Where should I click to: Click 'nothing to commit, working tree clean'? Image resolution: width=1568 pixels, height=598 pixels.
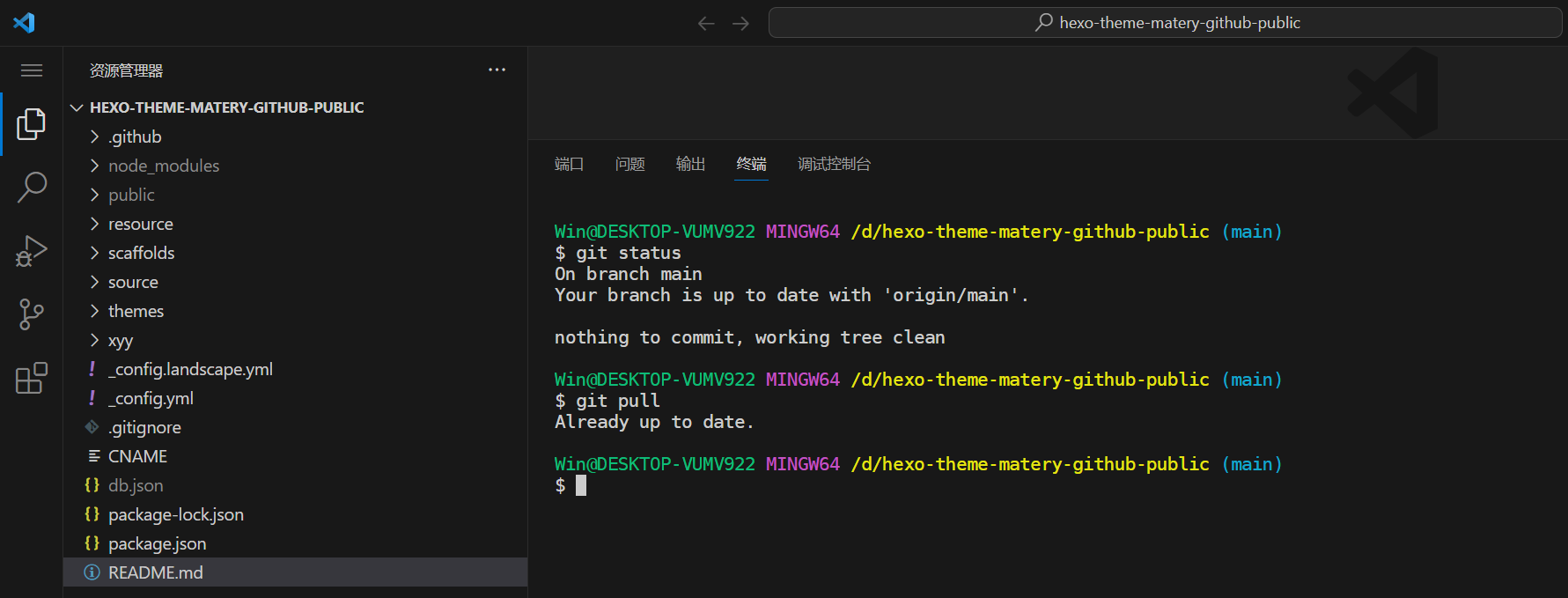pos(749,337)
